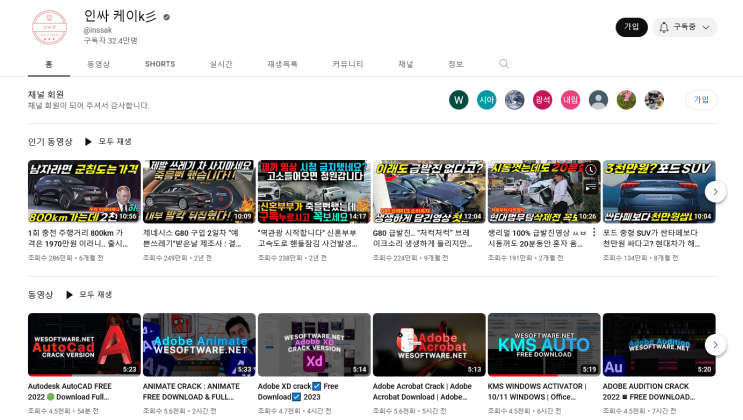Viewport: 743px width, 420px height.
Task: Open the Adobe XD crack video thumbnail
Action: click(x=314, y=345)
